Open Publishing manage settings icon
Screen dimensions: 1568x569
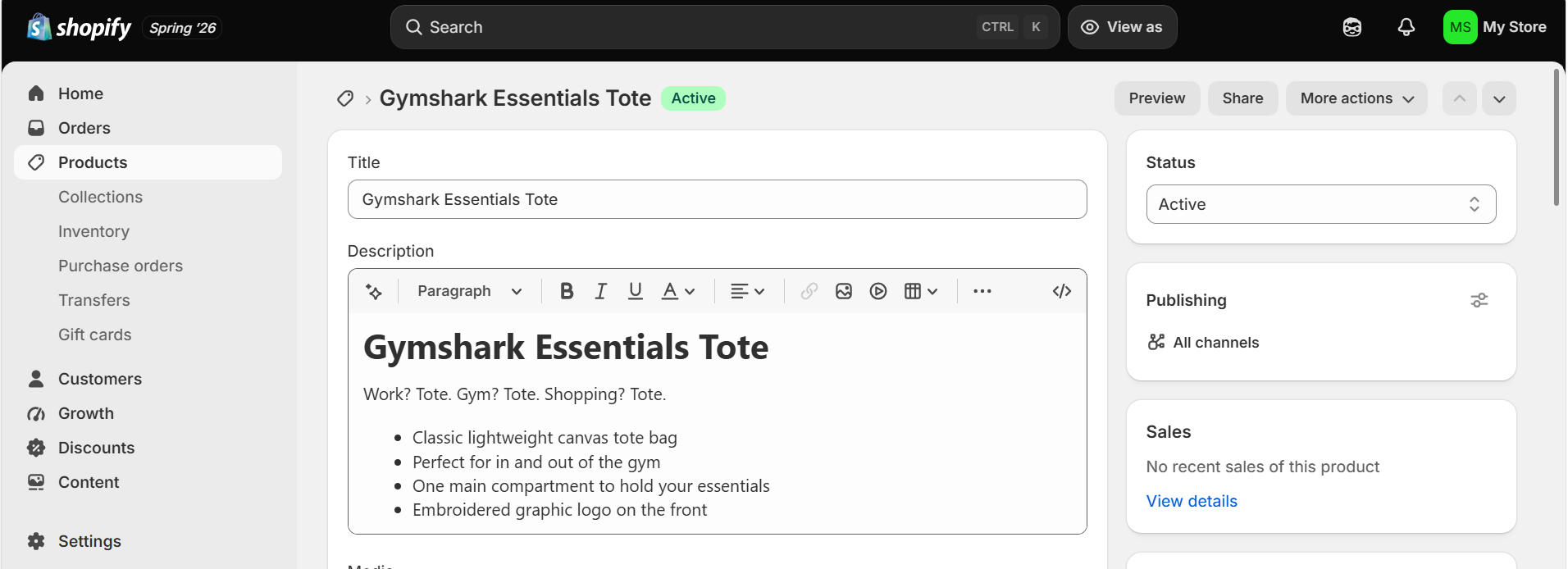[1479, 300]
